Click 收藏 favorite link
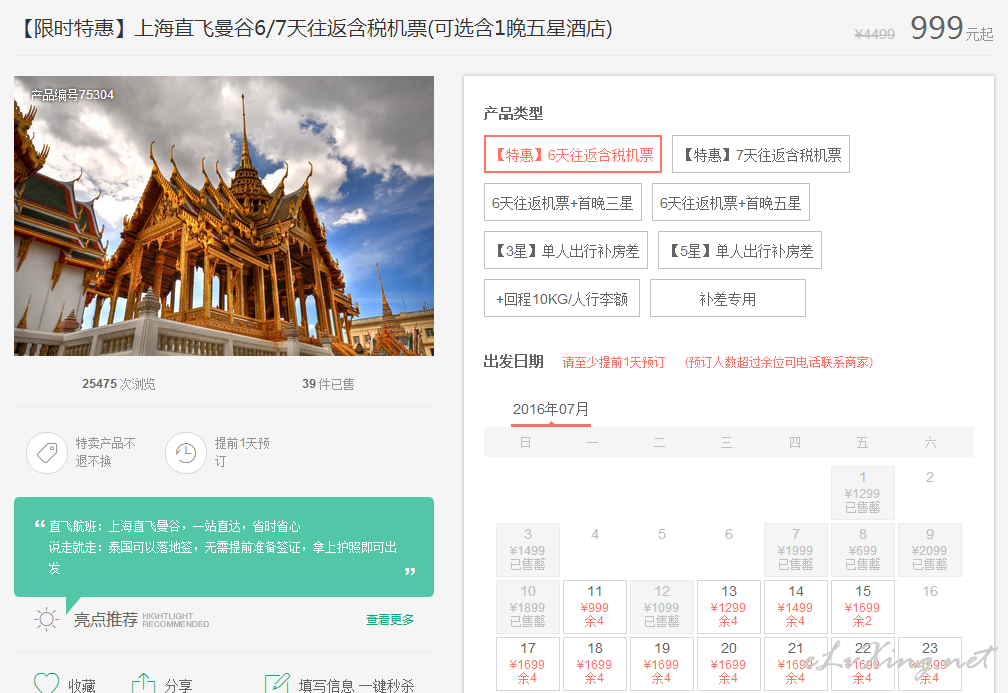Screen dimensions: 1008x693 (x=82, y=685)
